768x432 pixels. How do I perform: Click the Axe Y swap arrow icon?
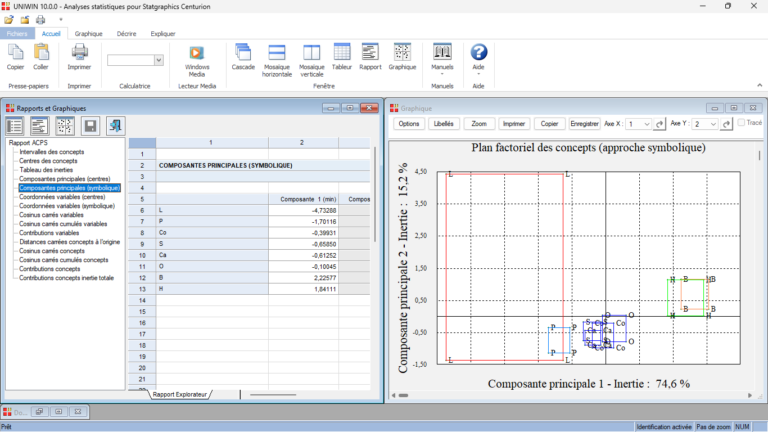(726, 124)
